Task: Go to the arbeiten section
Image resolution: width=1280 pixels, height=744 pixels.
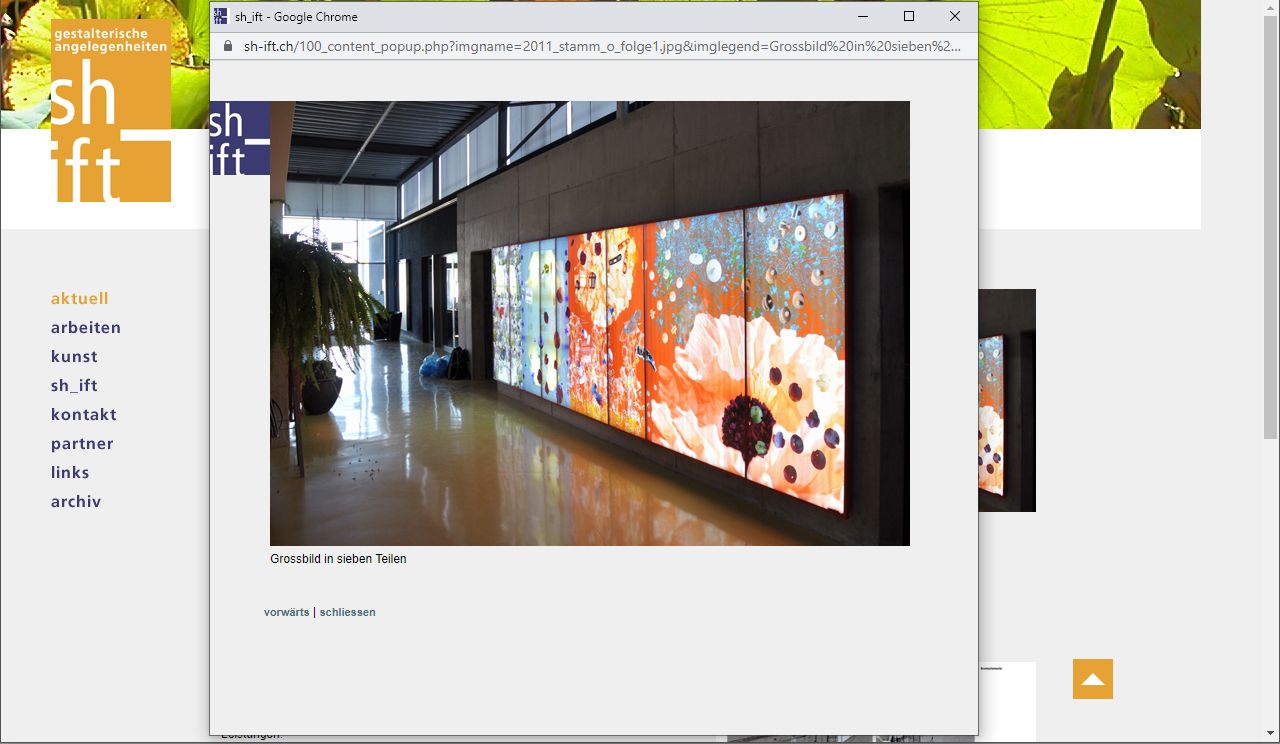Action: pos(86,328)
